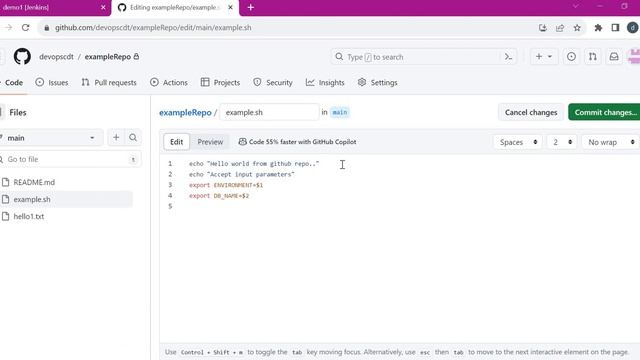Click the Go to file field
Image resolution: width=640 pixels, height=360 pixels.
[70, 159]
